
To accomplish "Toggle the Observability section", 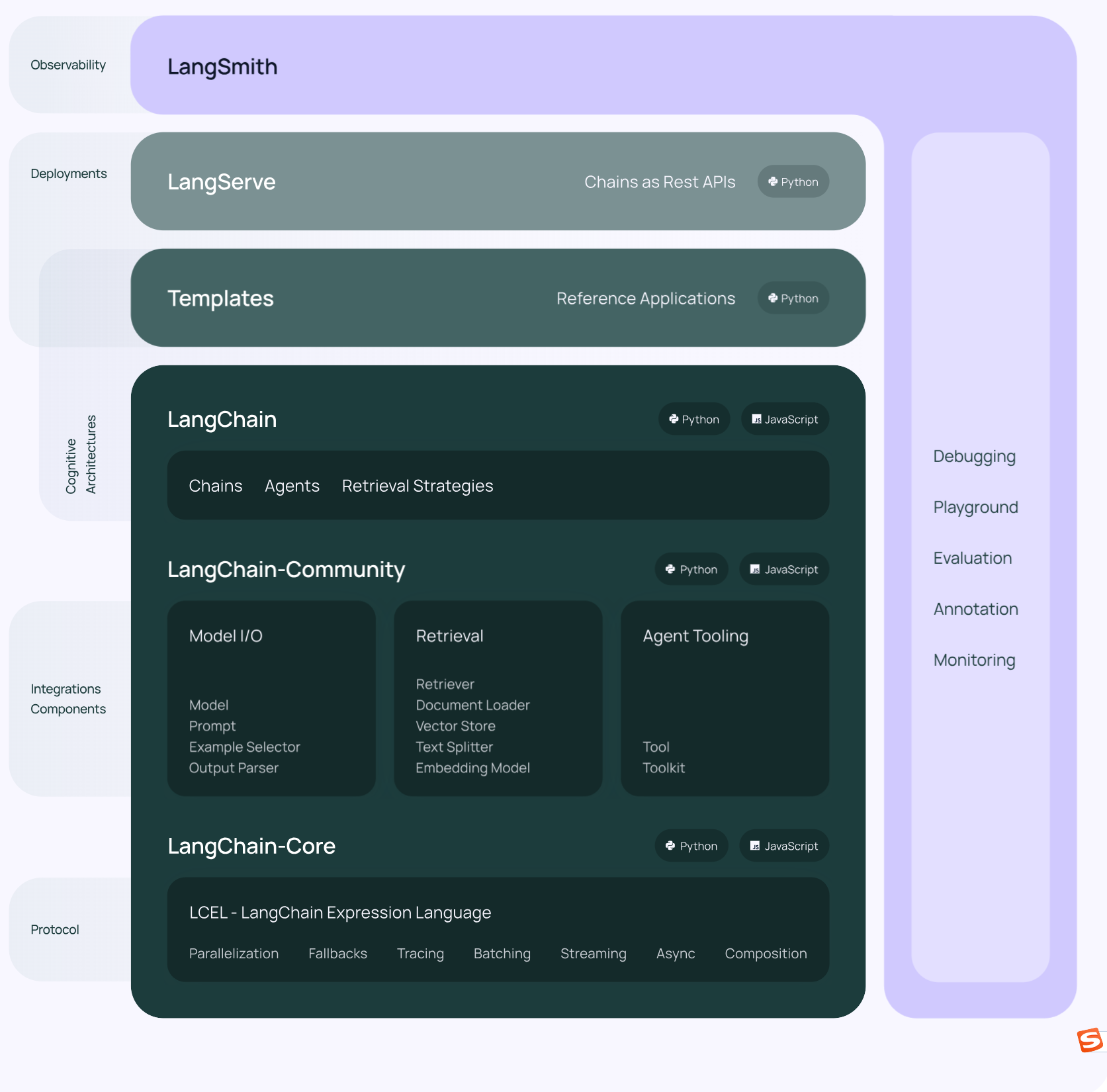I will tap(68, 65).
